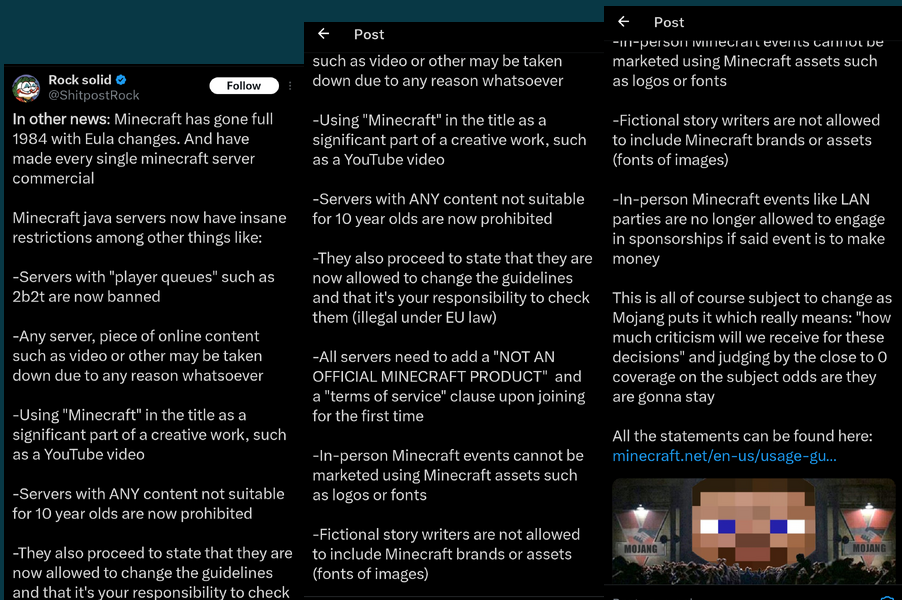Select the "In other news:" opening paragraph

(143, 148)
